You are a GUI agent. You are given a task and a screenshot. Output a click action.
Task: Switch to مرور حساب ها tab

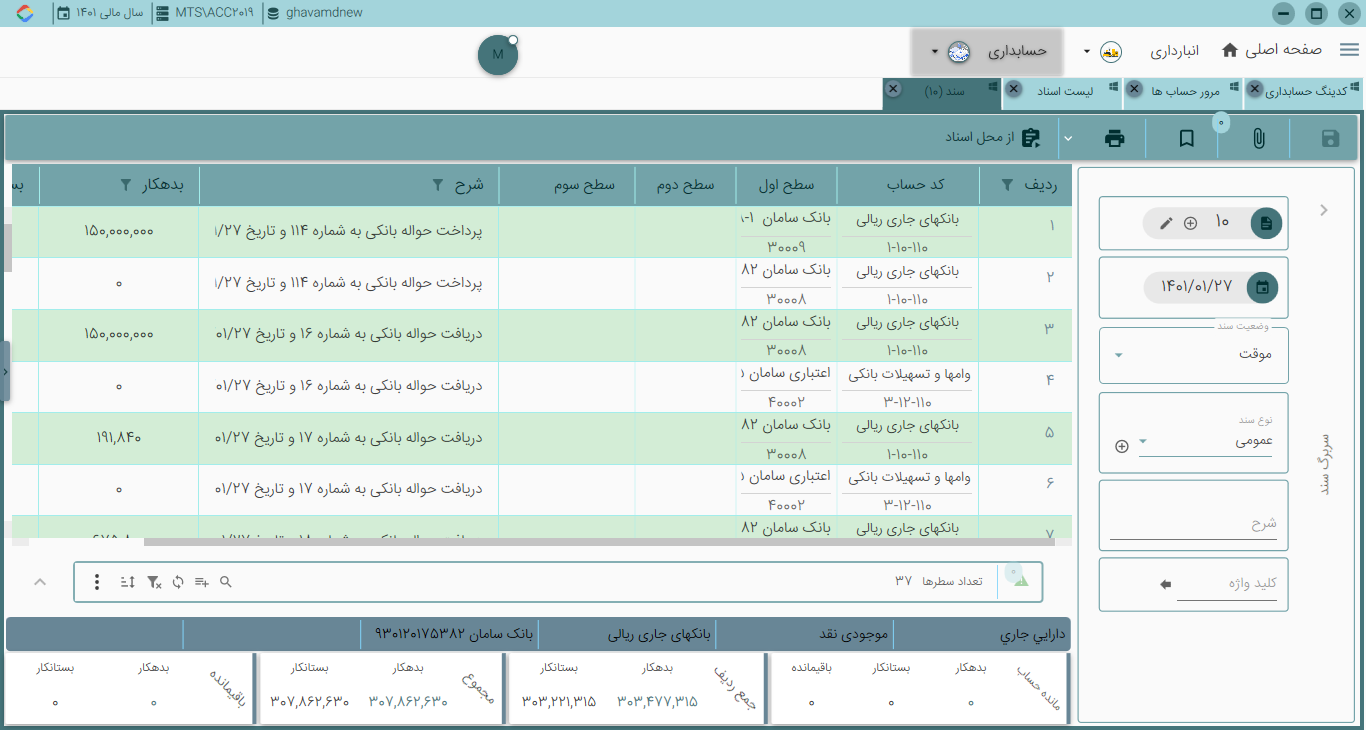tap(1184, 92)
